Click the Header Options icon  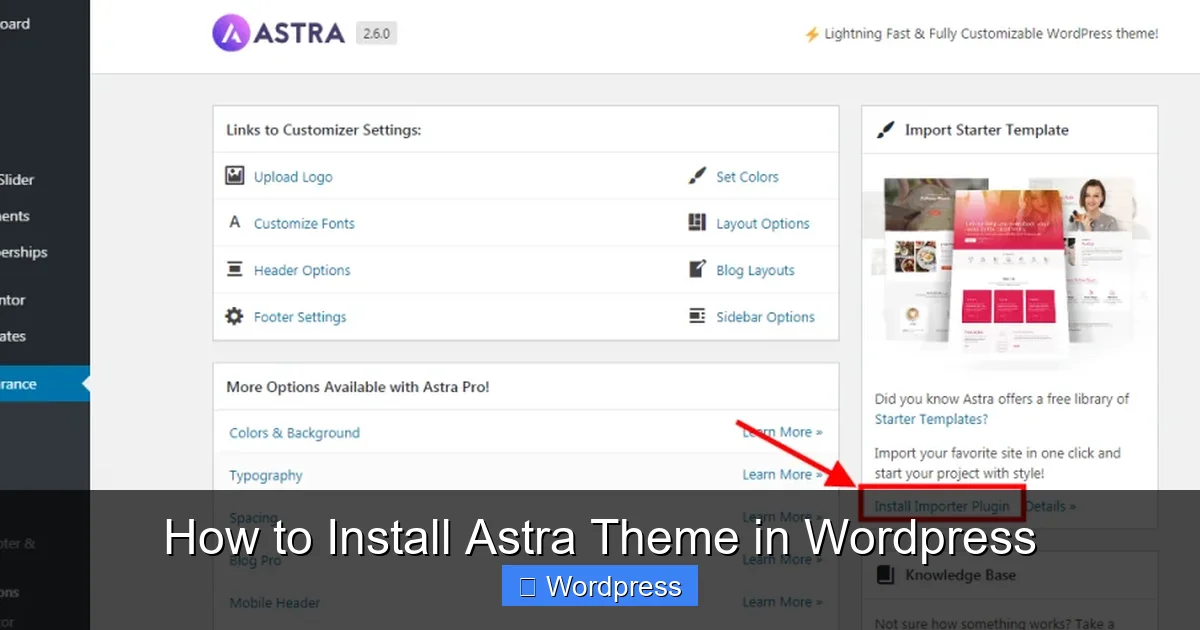coord(235,270)
